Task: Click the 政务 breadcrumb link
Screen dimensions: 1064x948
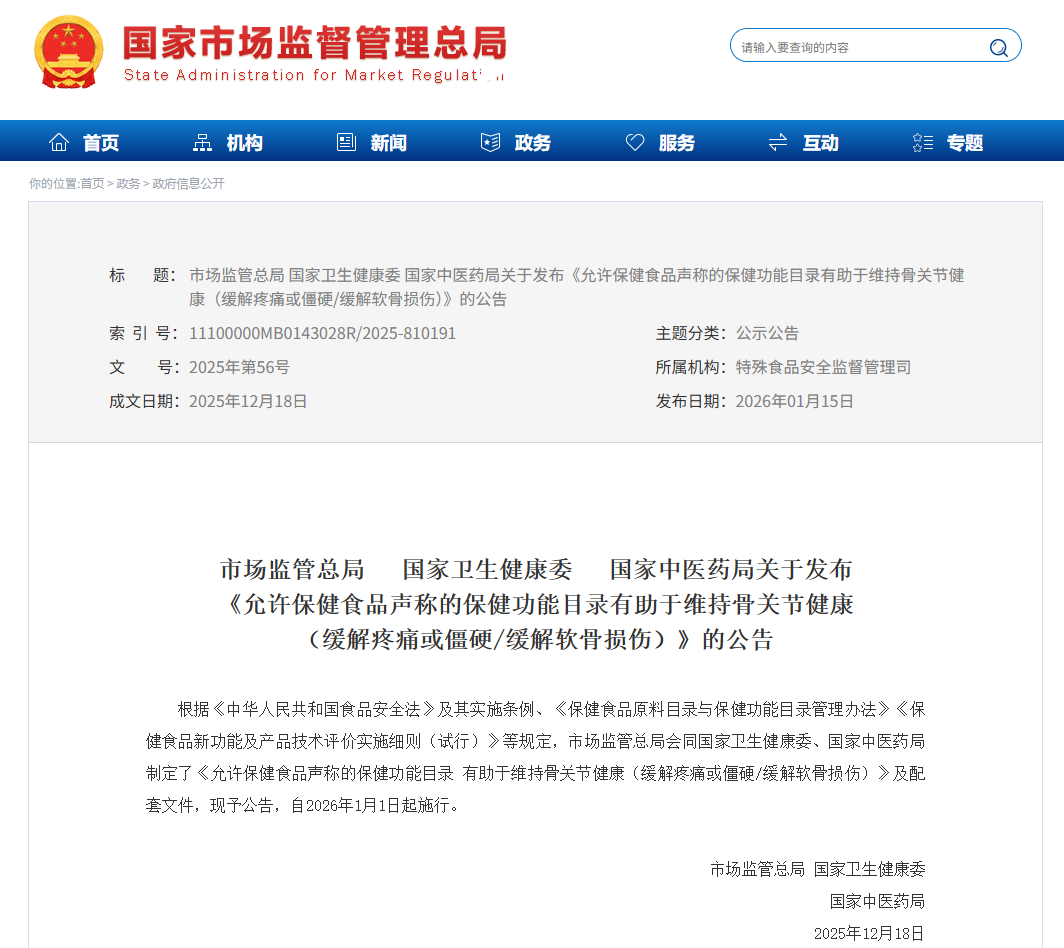Action: point(126,184)
